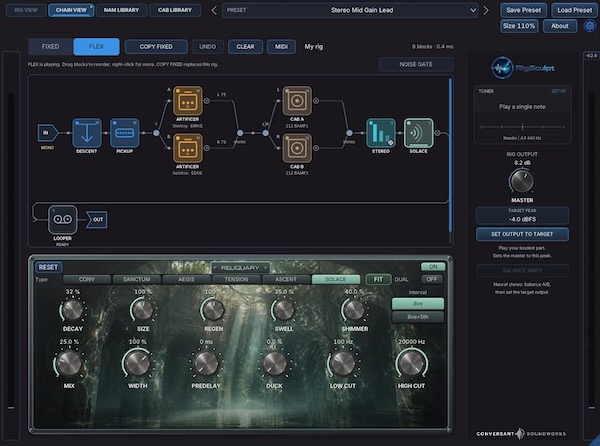The width and height of the screenshot is (600, 446).
Task: Open the About dialog
Action: pos(560,26)
